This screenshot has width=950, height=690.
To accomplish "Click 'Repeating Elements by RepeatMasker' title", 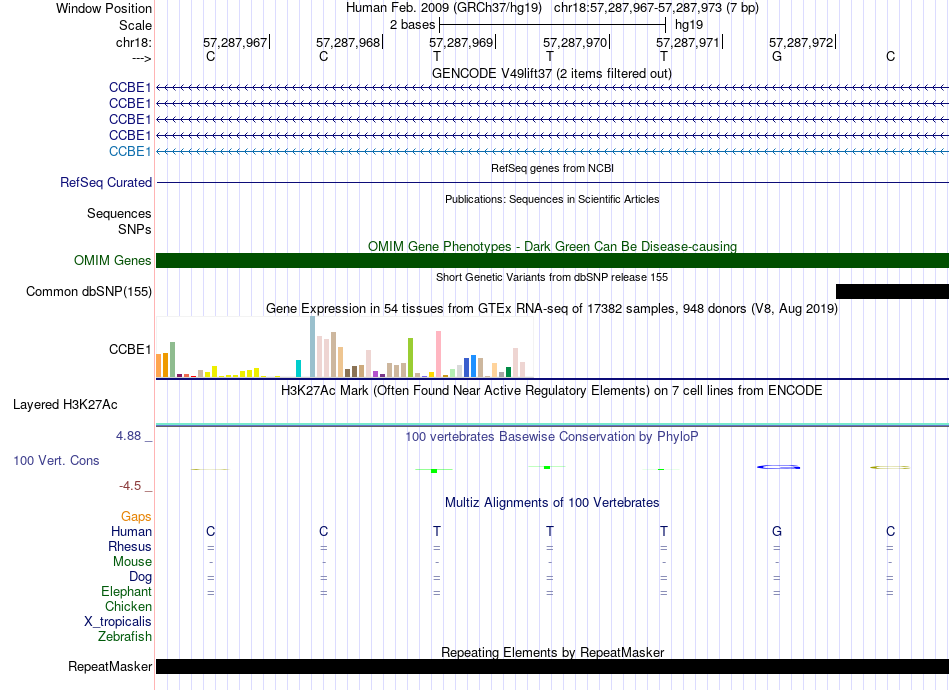I will click(553, 652).
